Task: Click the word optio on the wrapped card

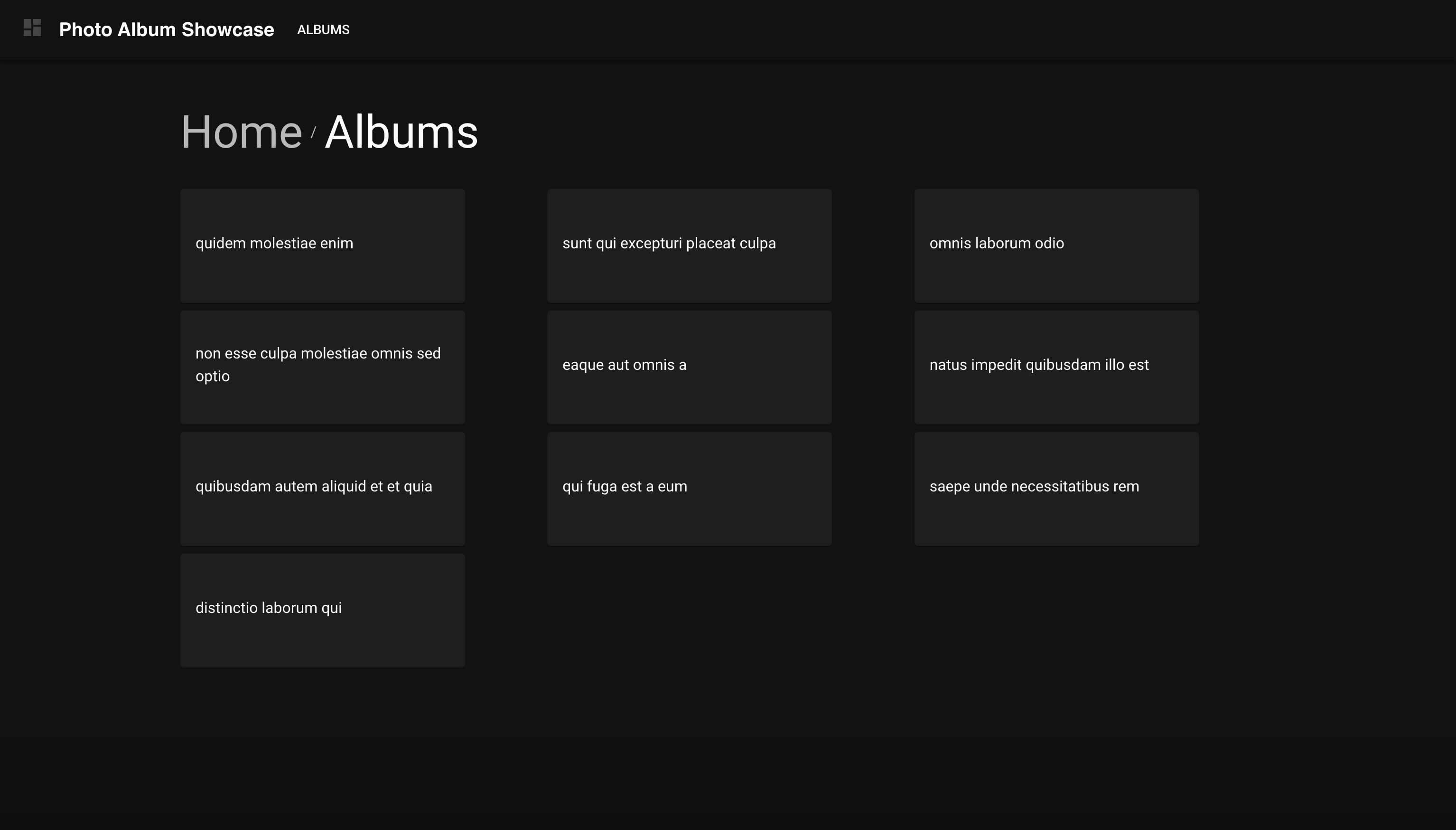Action: [x=213, y=377]
